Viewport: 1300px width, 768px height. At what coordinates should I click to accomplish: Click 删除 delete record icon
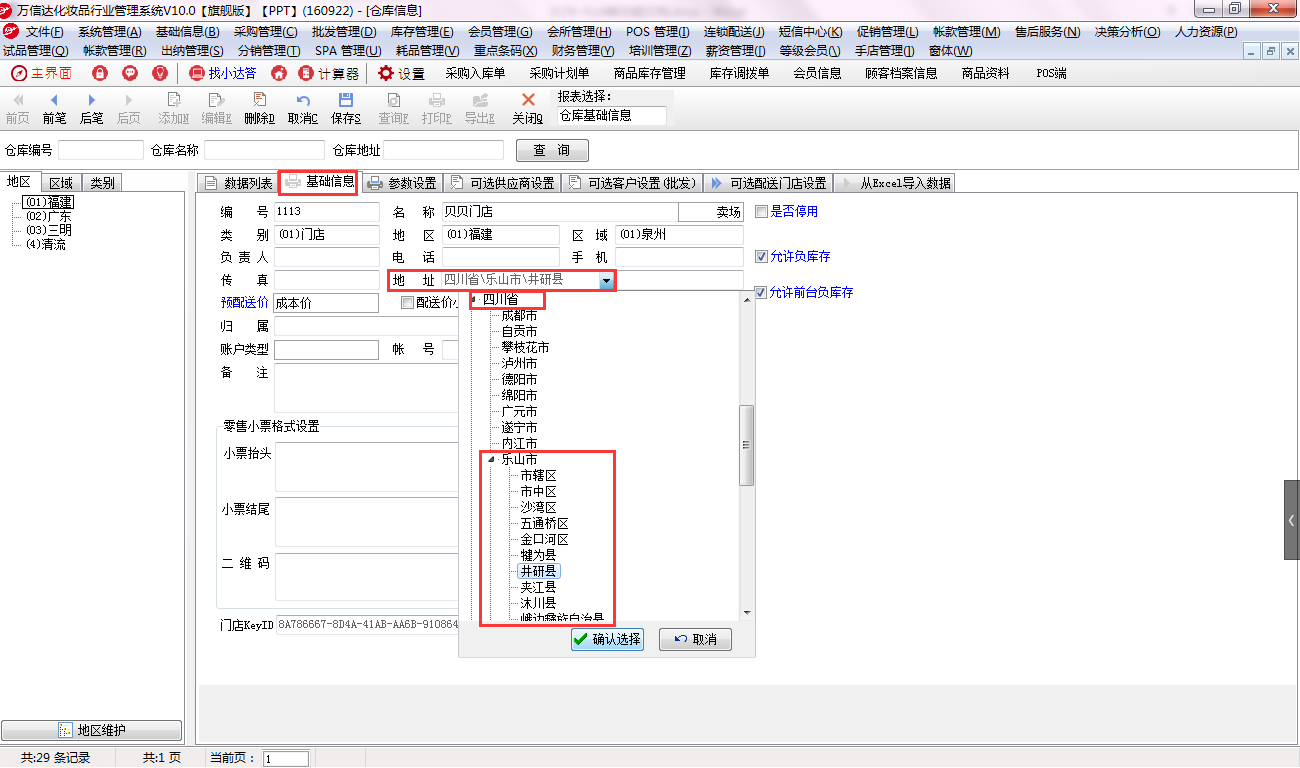pos(259,108)
